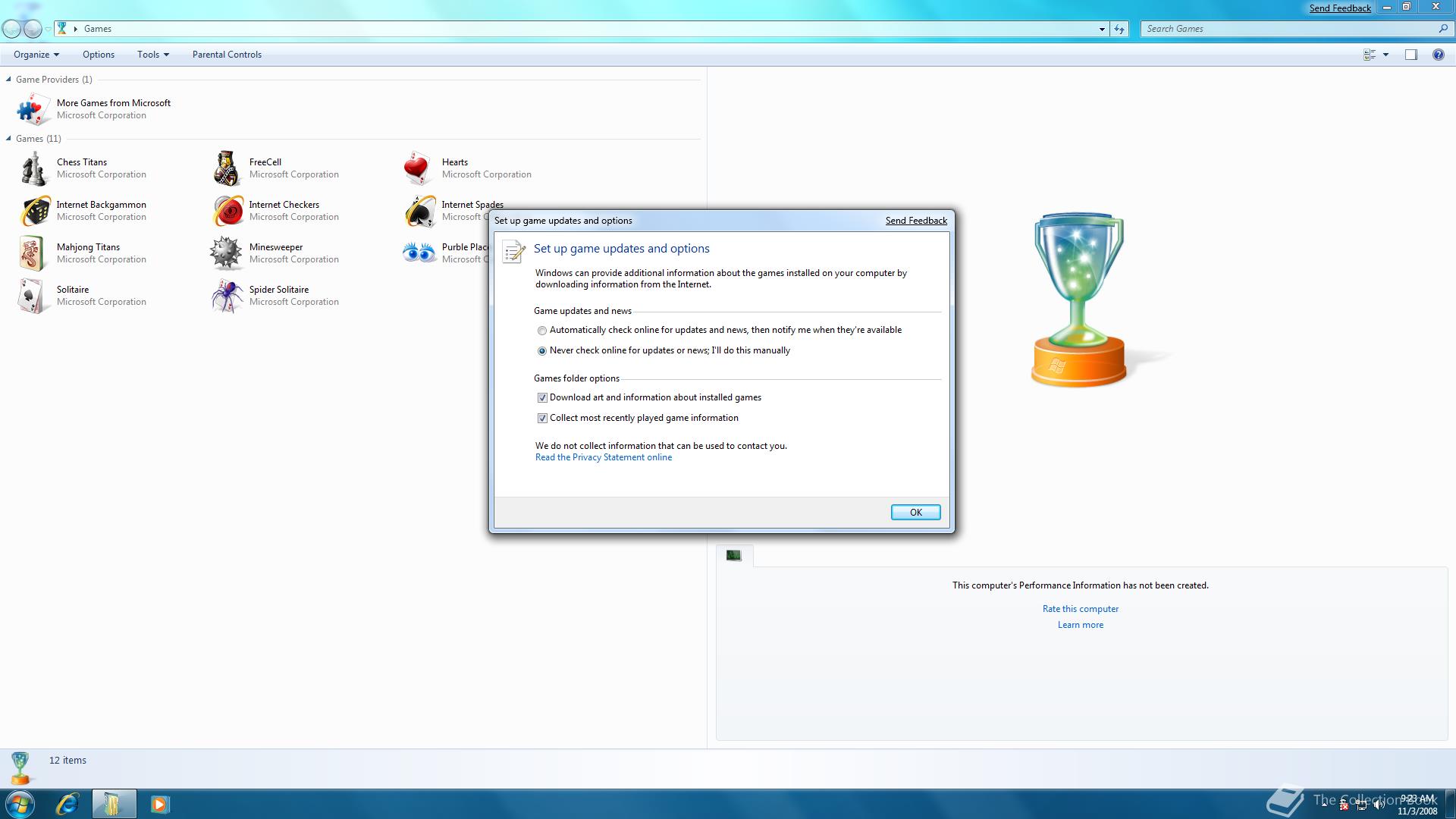Select the Spider Solitaire spider icon
Image resolution: width=1456 pixels, height=819 pixels.
(x=227, y=296)
